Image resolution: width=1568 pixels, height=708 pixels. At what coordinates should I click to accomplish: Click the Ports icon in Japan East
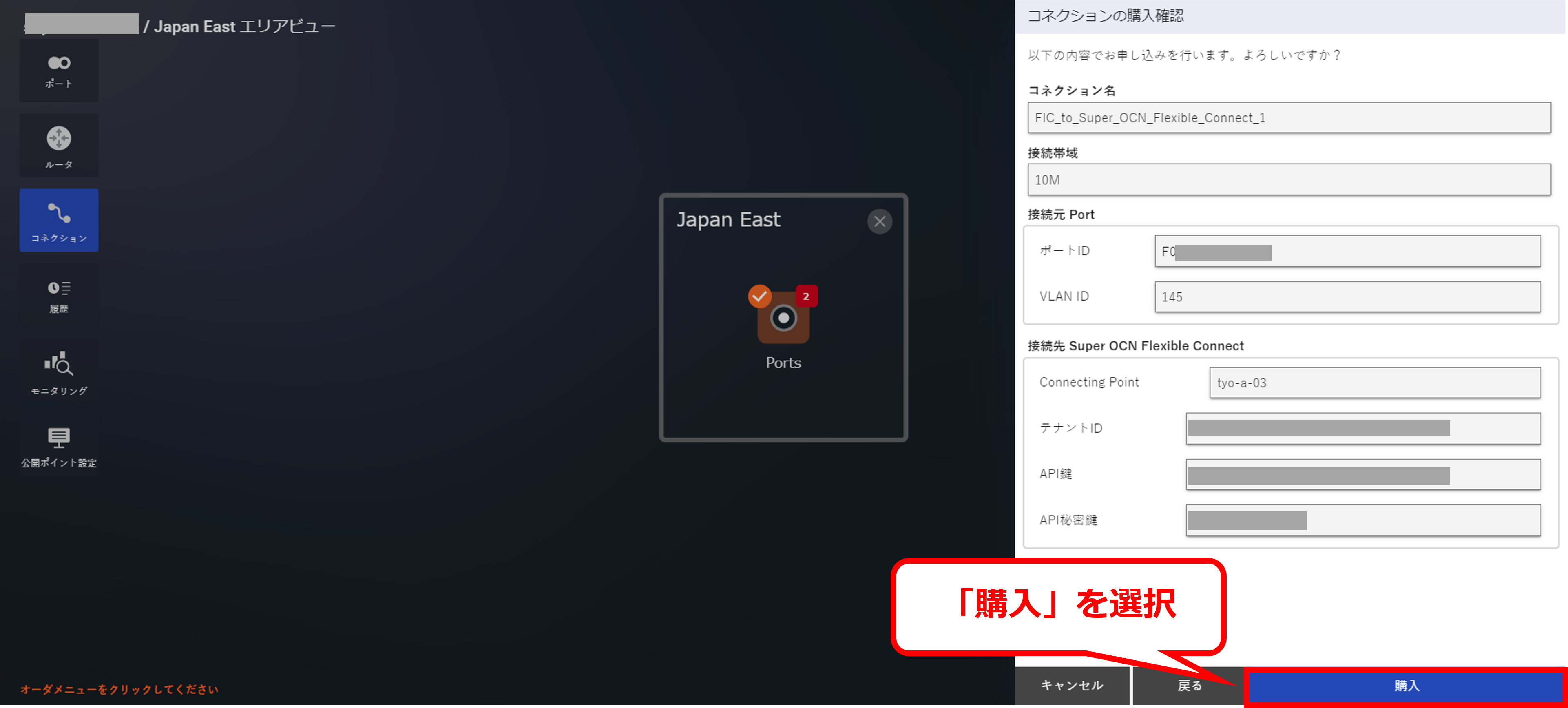[783, 319]
